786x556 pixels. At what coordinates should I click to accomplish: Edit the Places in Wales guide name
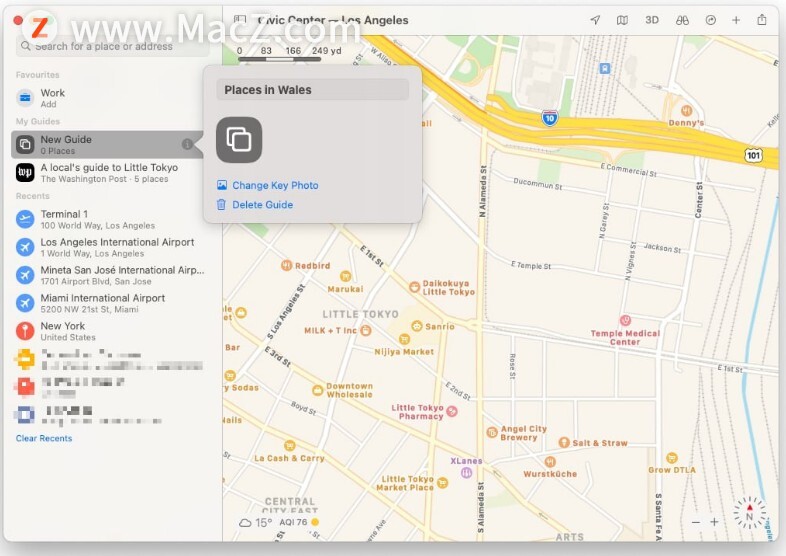[312, 90]
